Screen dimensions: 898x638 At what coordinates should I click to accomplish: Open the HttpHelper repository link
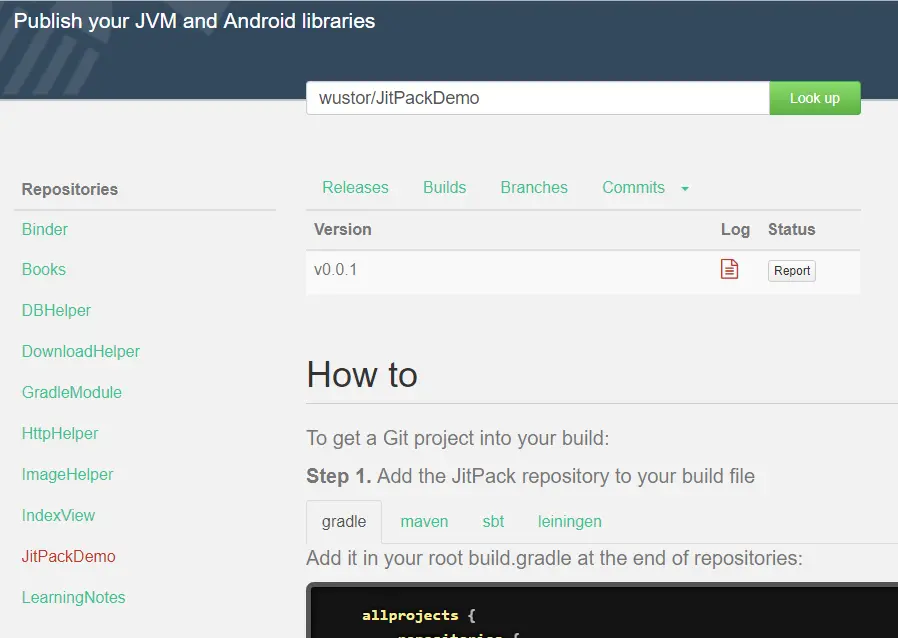[x=60, y=434]
